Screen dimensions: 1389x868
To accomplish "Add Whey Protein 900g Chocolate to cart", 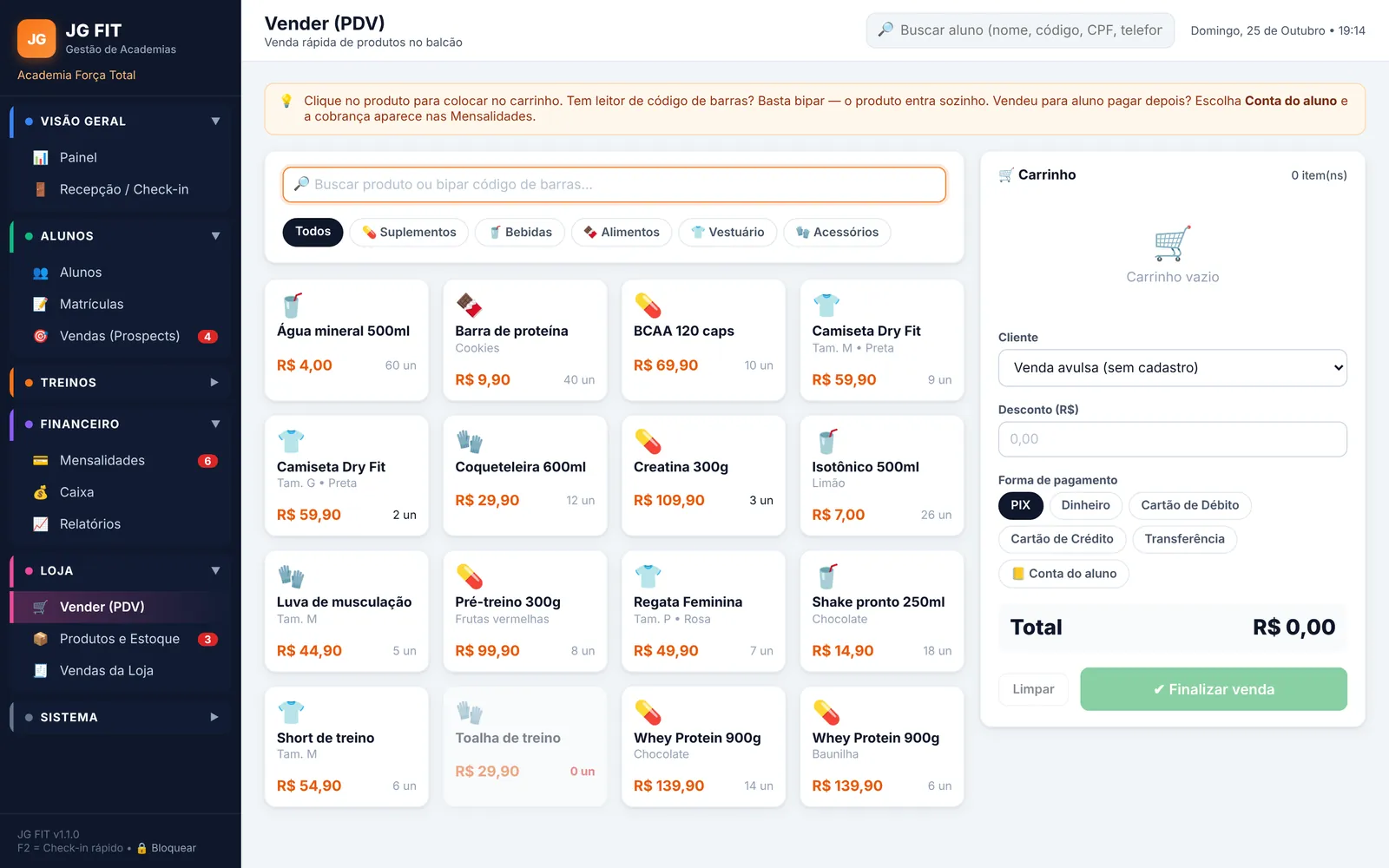I will 703,747.
